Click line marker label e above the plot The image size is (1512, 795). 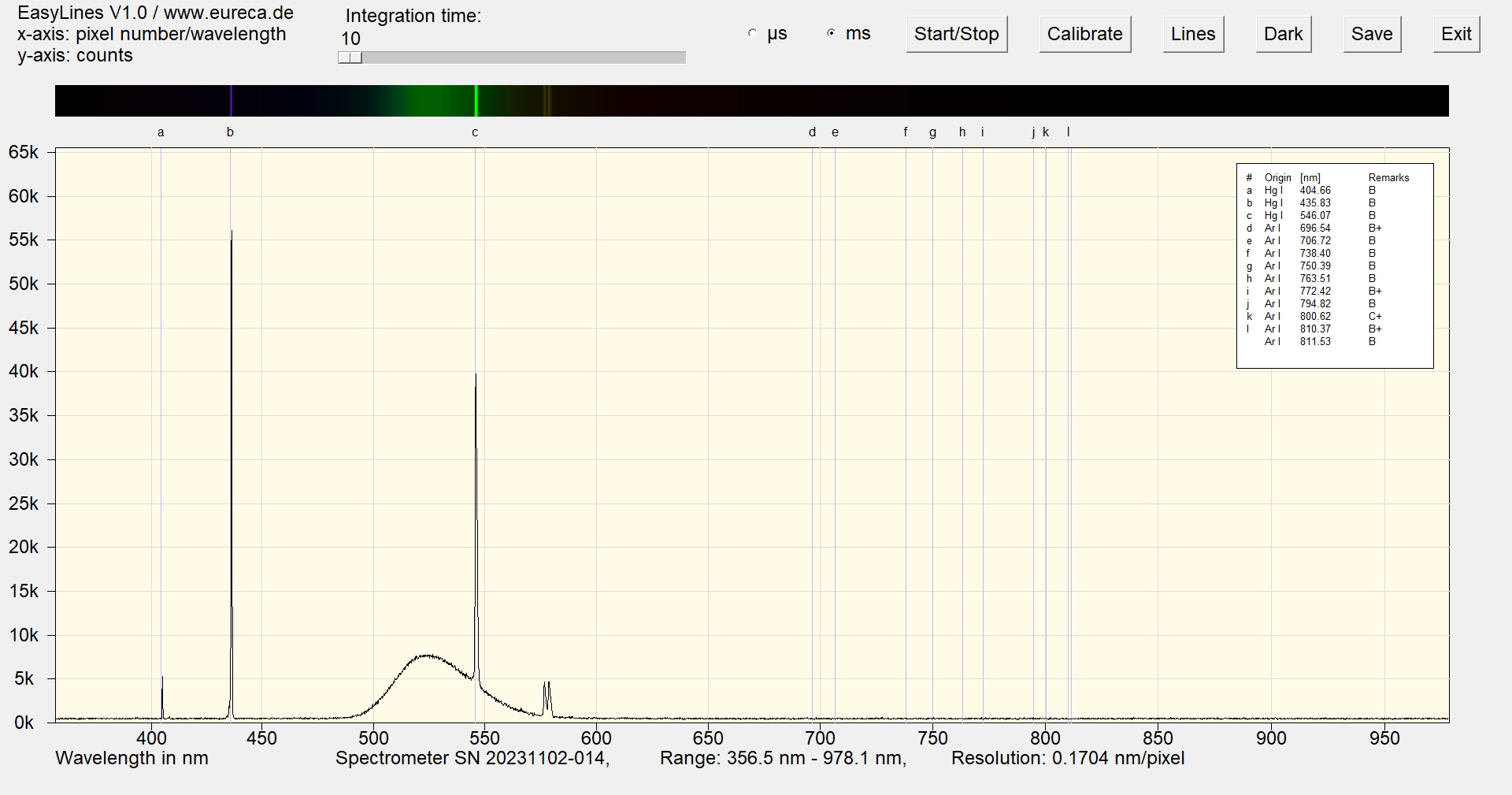835,132
